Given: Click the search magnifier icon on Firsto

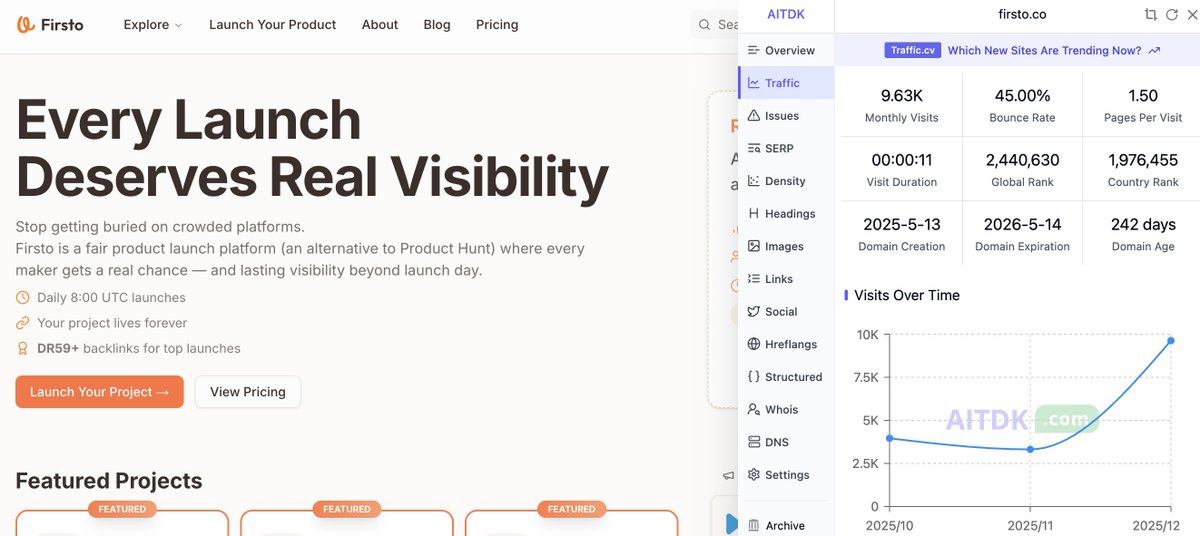Looking at the screenshot, I should (706, 24).
